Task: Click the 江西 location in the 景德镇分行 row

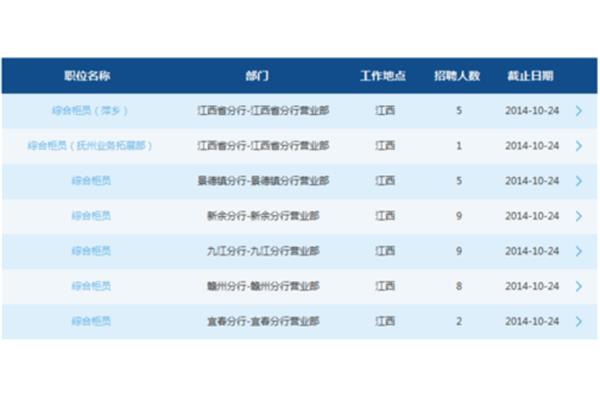Action: (x=385, y=181)
